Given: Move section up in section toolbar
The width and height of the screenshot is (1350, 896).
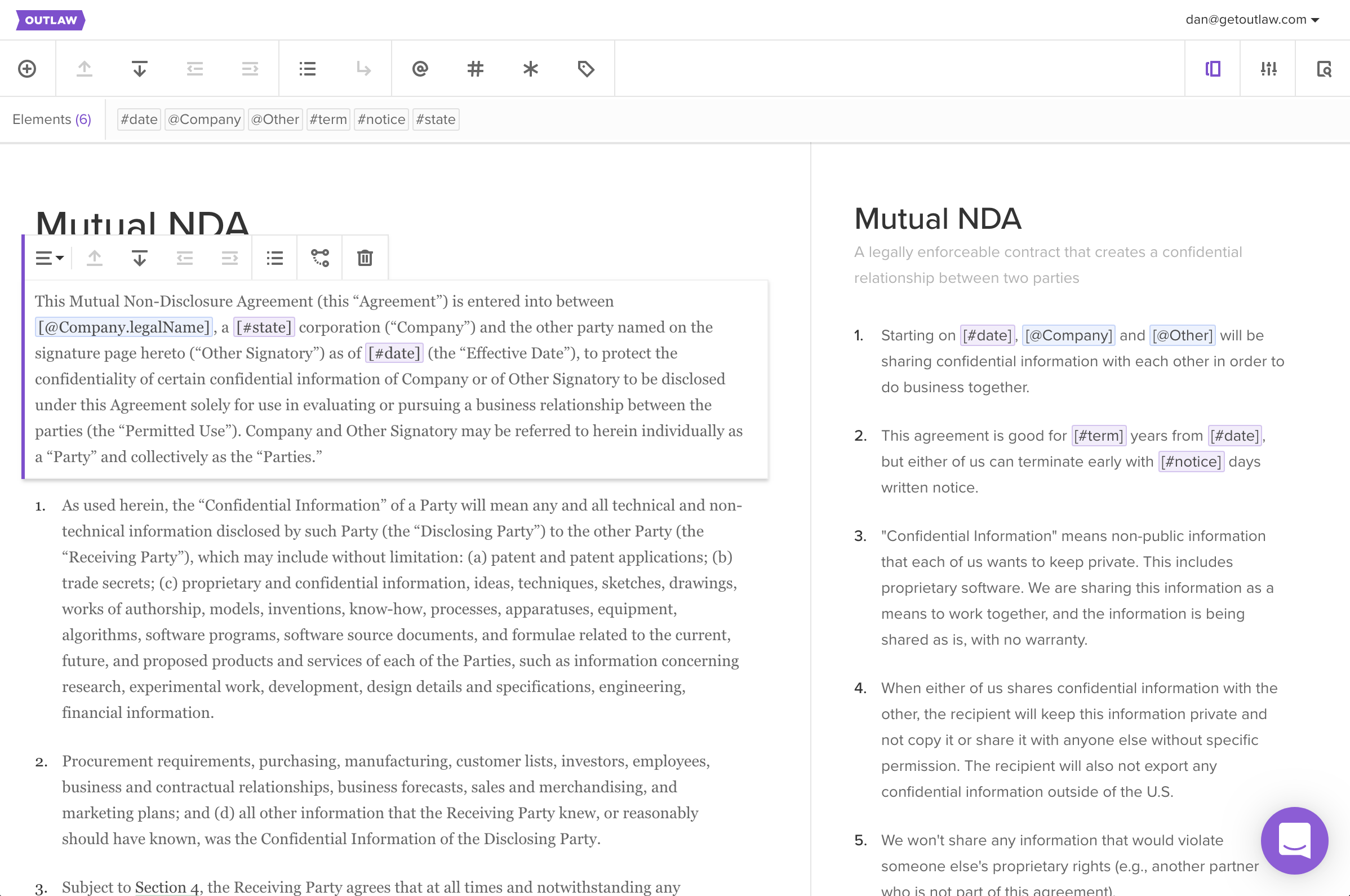Looking at the screenshot, I should coord(95,258).
